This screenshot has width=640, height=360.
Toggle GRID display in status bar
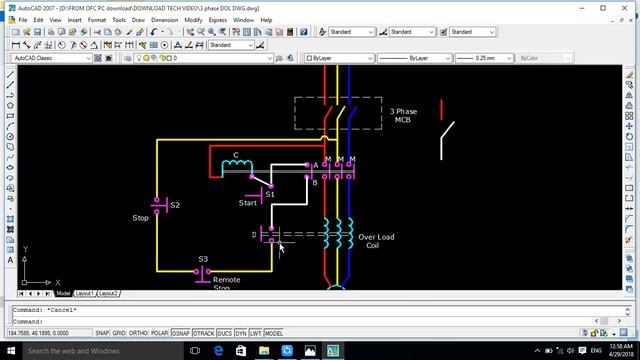pyautogui.click(x=119, y=333)
